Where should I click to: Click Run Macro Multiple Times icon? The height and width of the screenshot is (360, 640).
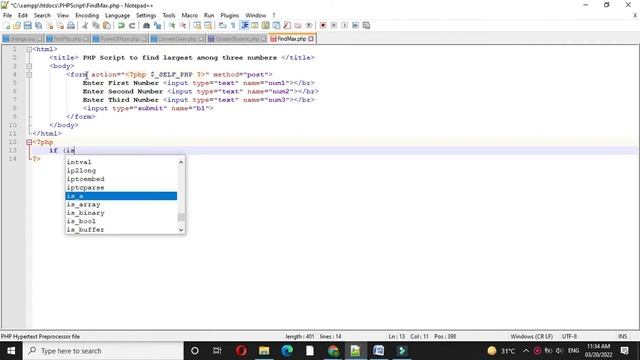(355, 25)
